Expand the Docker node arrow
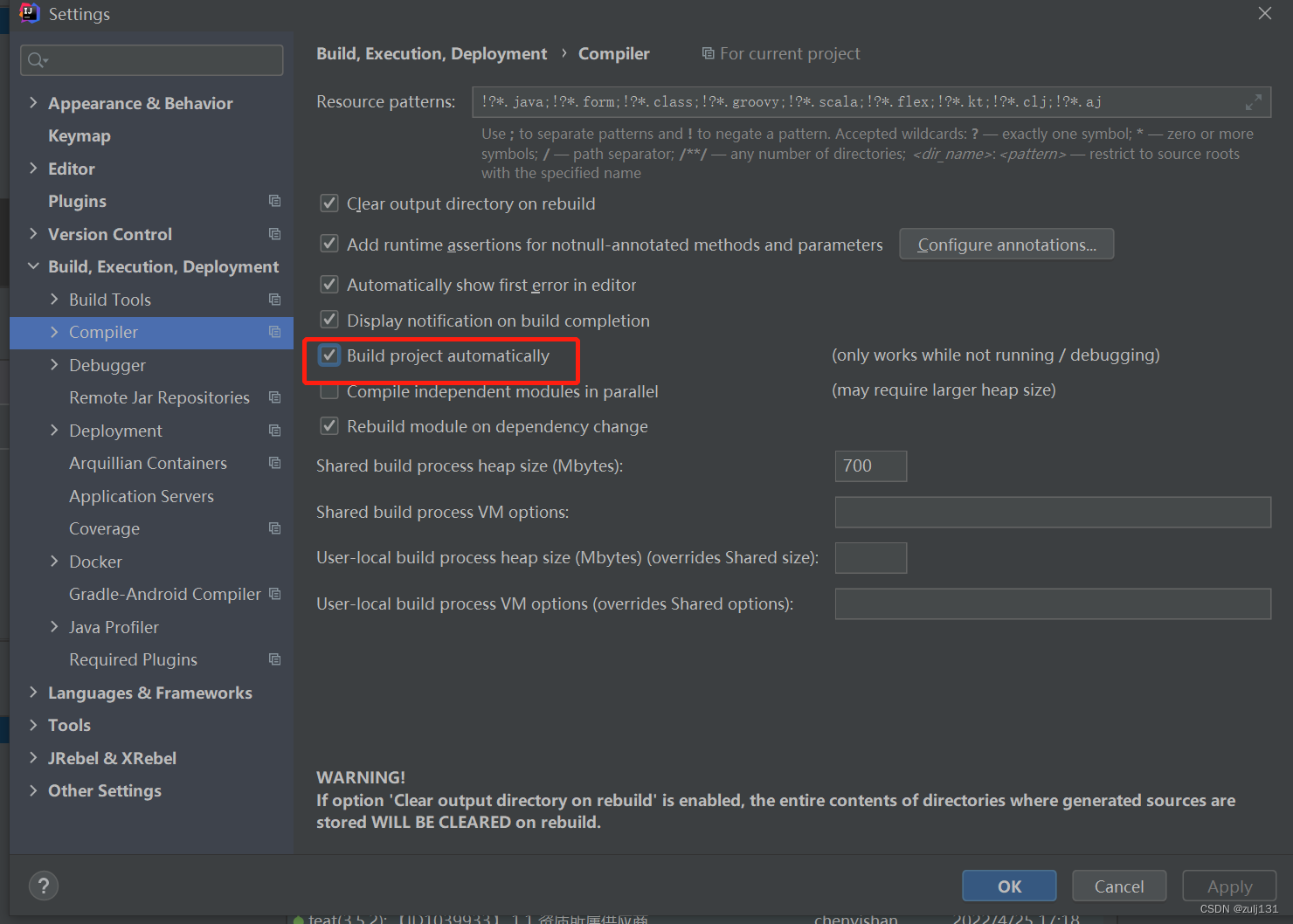This screenshot has height=924, width=1293. (x=54, y=561)
